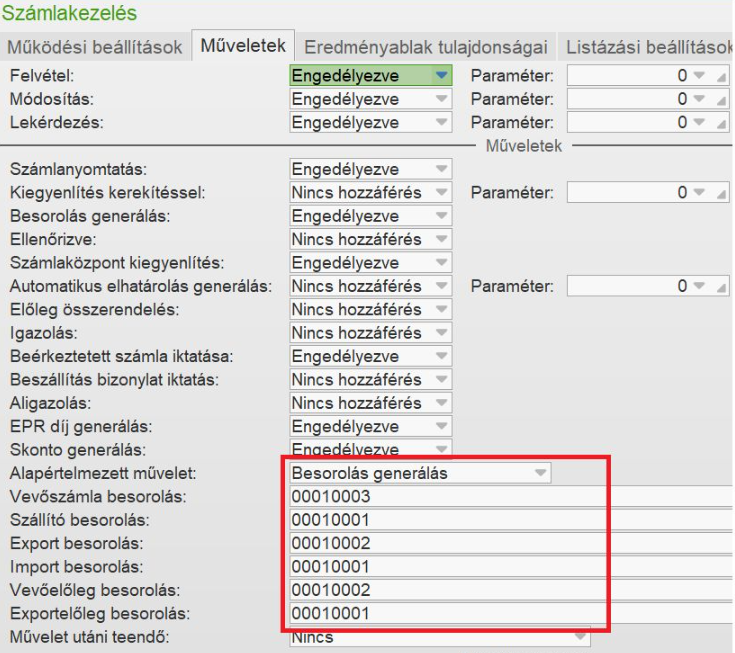Switch to the Működési beállítások tab
Screen dimensions: 735x653
pyautogui.click(x=95, y=47)
